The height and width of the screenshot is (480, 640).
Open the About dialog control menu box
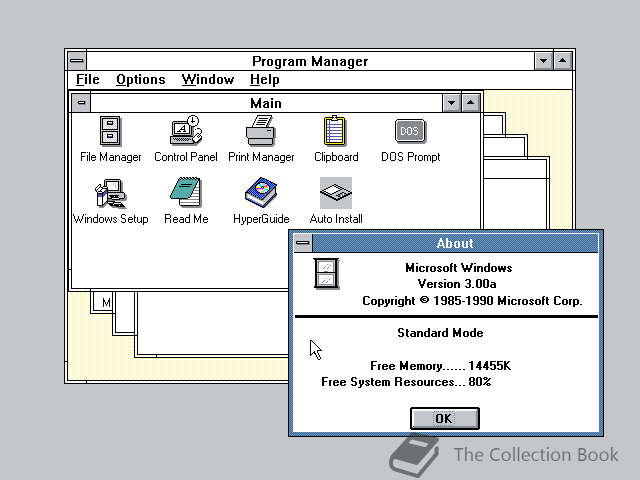(x=303, y=243)
